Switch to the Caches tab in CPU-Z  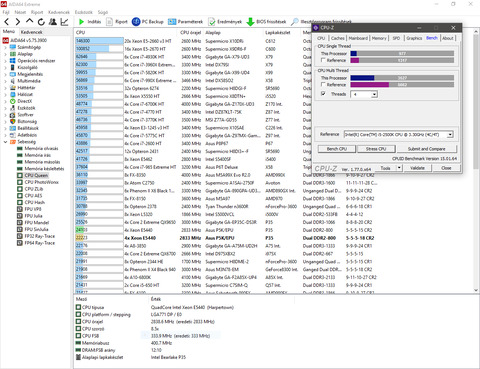(338, 38)
